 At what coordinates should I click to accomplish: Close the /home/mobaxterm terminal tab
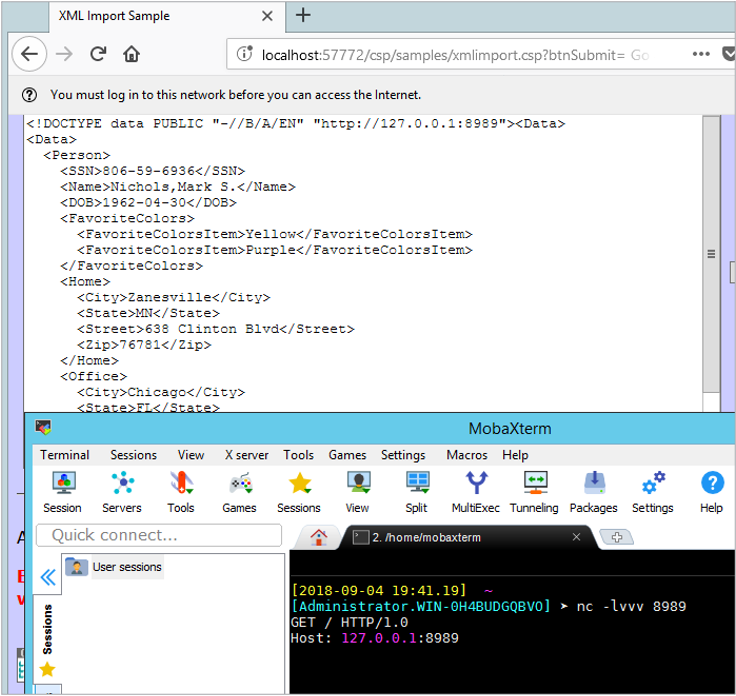pos(576,537)
